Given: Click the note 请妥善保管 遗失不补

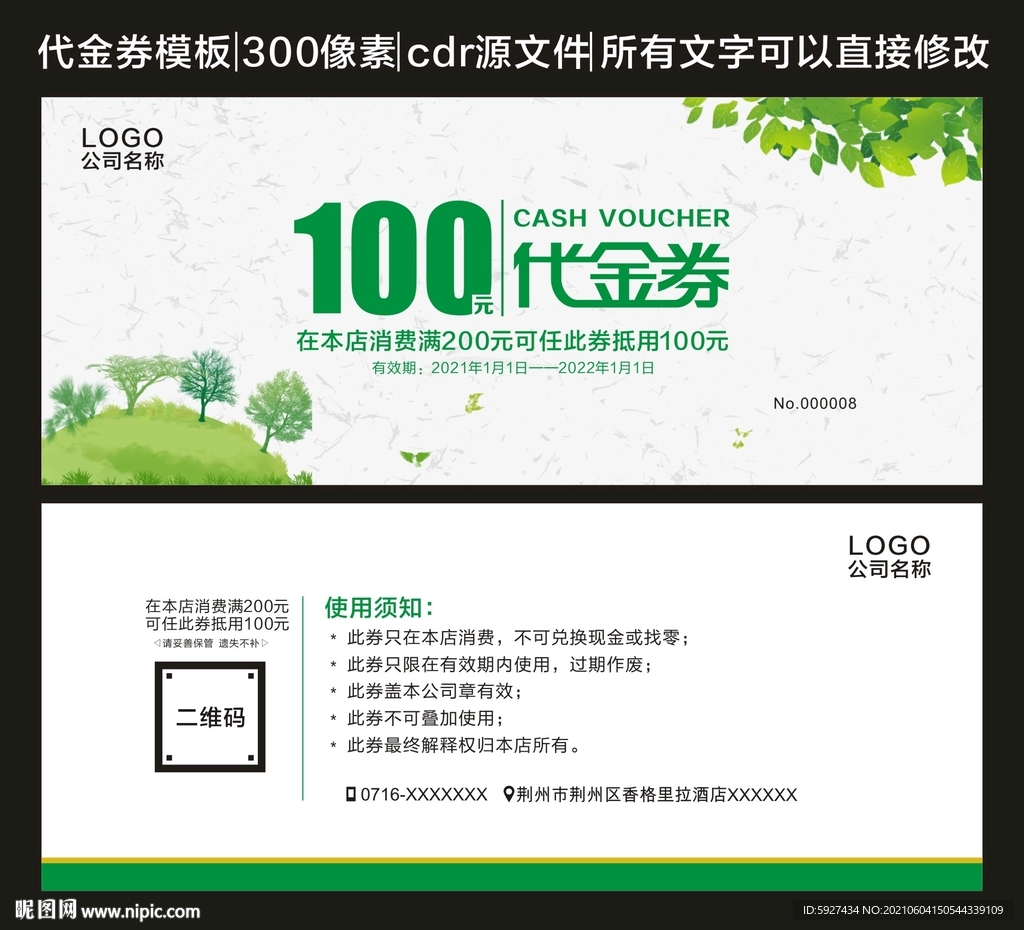Looking at the screenshot, I should [210, 643].
